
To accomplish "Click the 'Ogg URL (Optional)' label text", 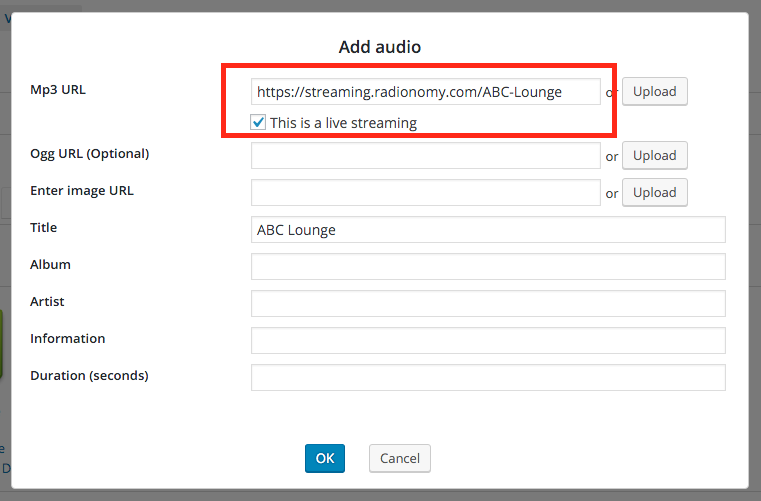I will pos(89,153).
